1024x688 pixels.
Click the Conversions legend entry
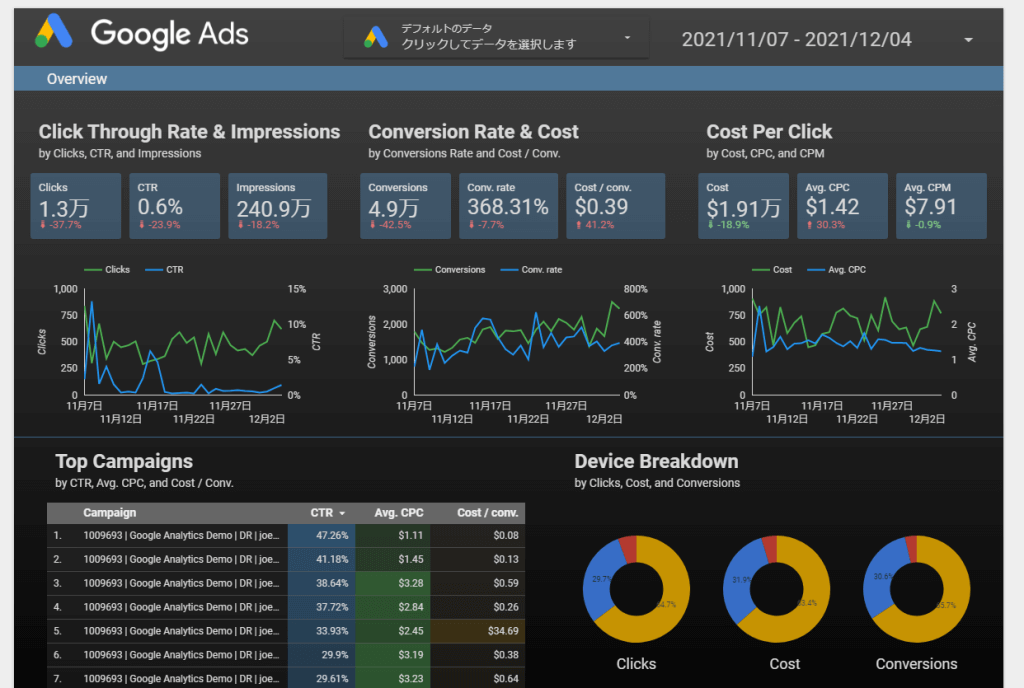tap(450, 270)
